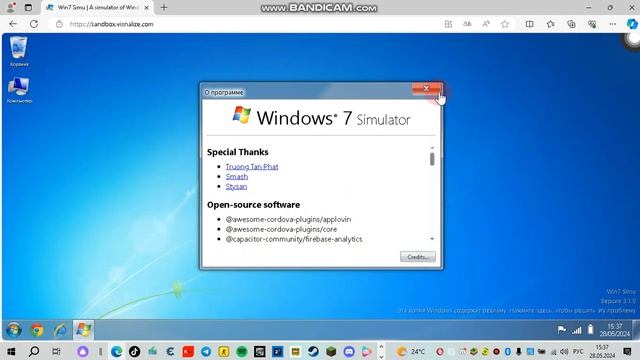Select @awesome-cordova-plugins/core text entry
The image size is (640, 360).
(281, 229)
